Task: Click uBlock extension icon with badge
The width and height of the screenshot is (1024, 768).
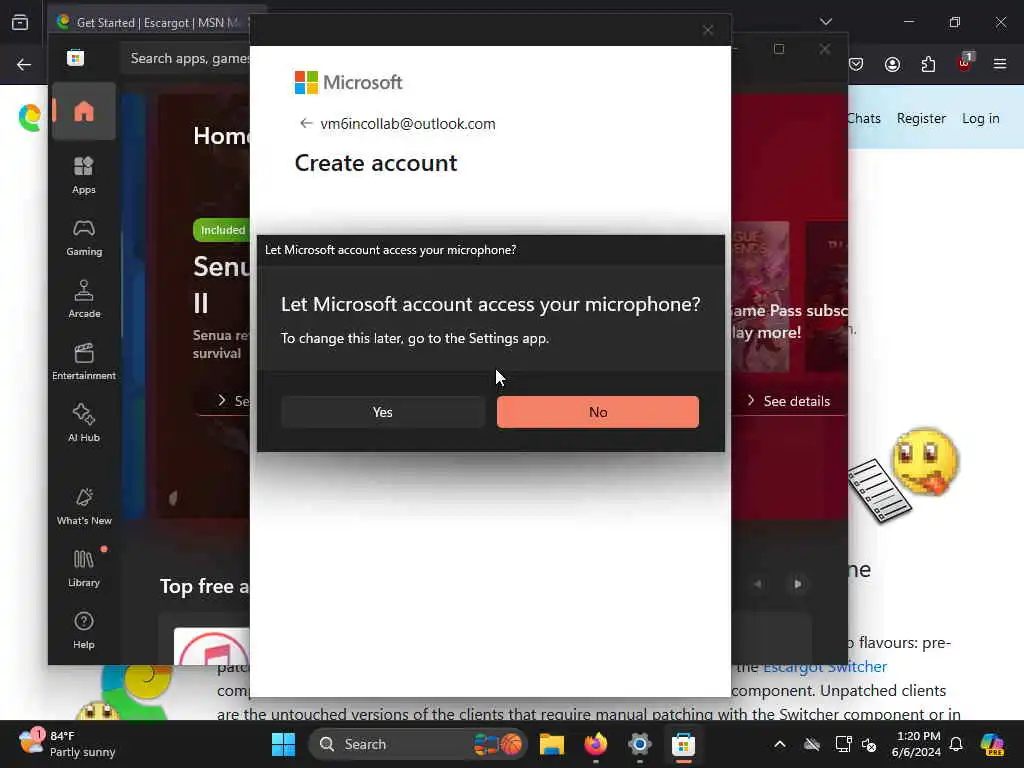Action: [x=965, y=63]
